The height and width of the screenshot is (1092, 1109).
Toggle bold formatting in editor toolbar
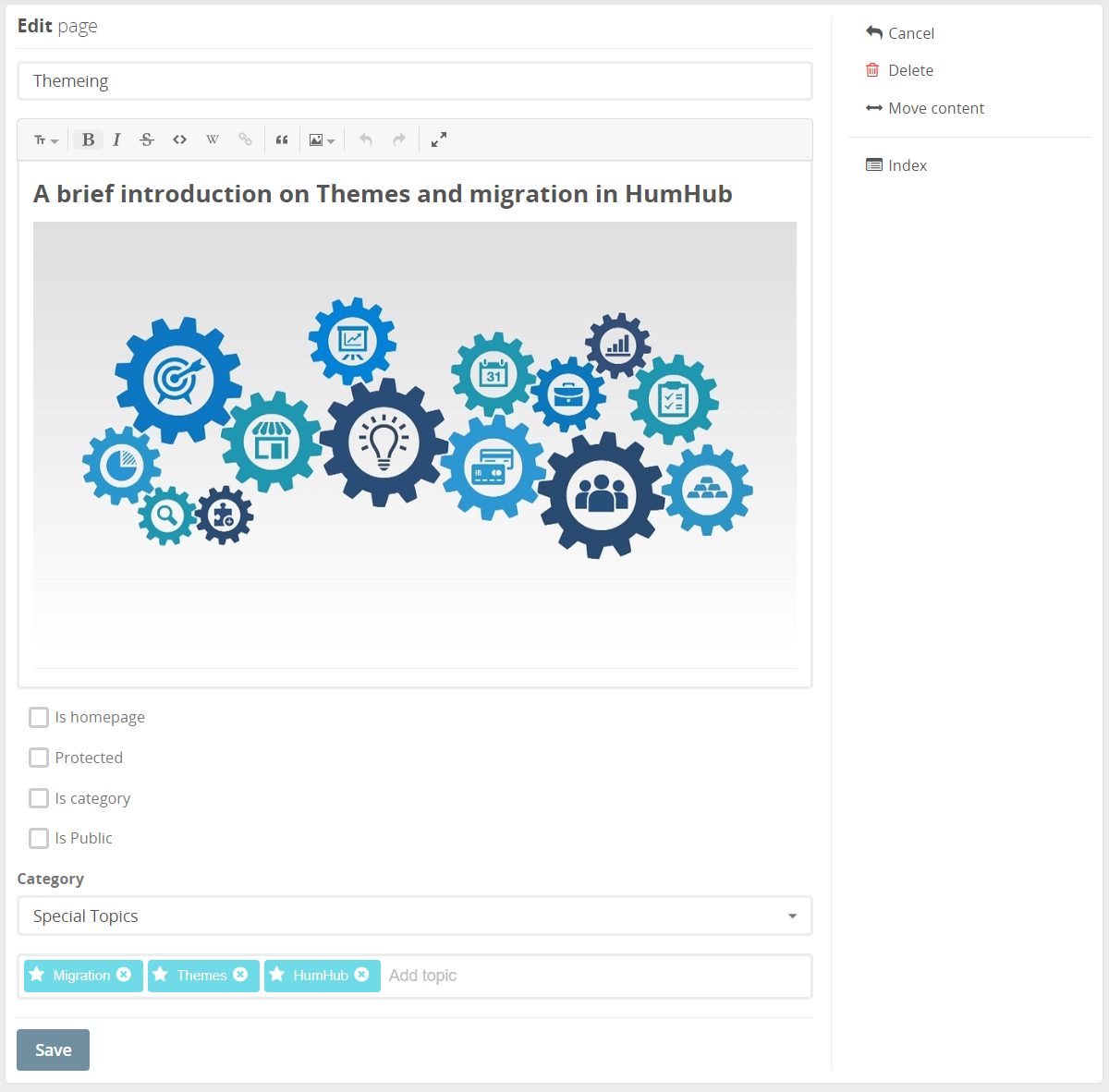point(88,140)
